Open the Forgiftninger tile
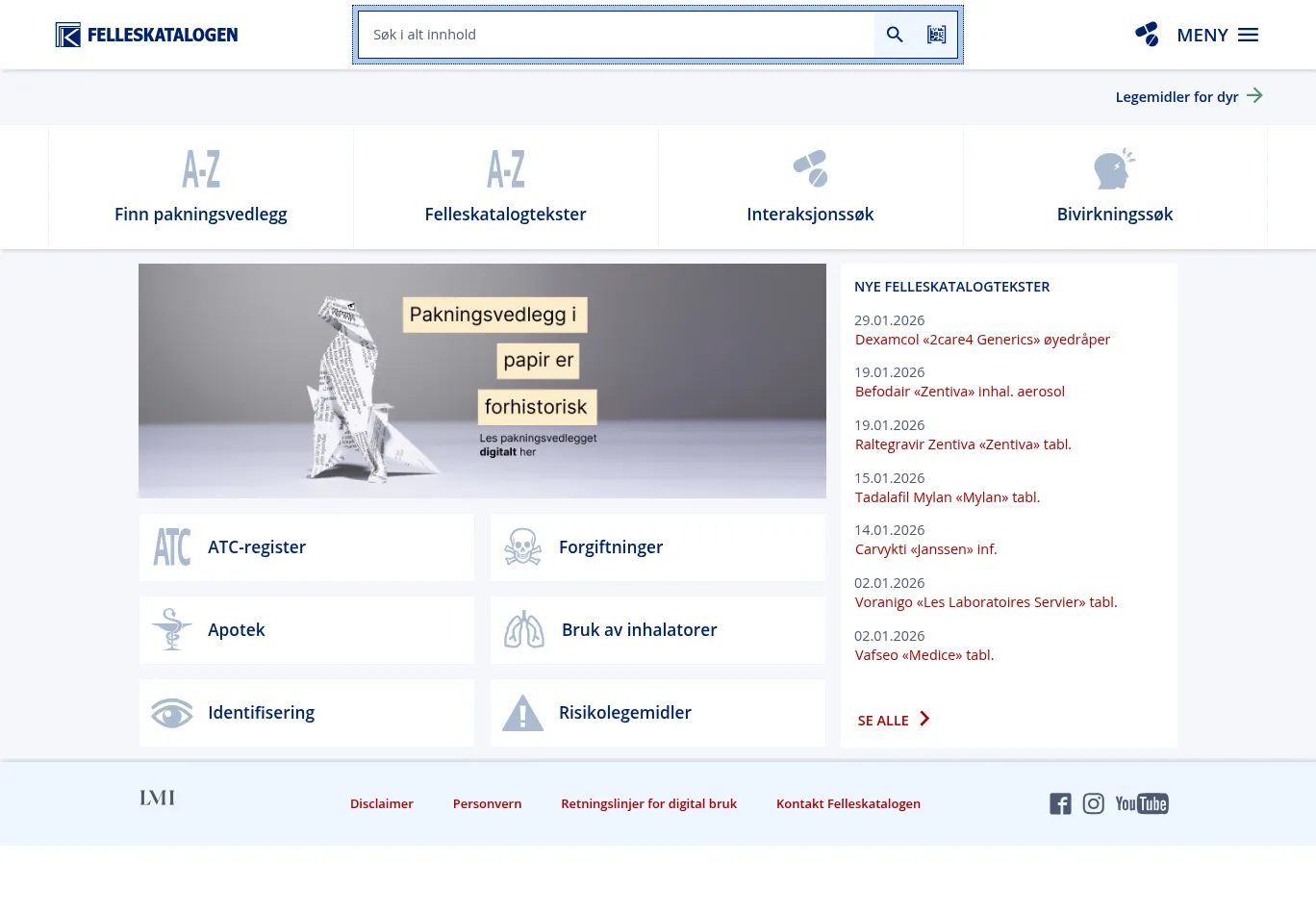This screenshot has width=1316, height=914. 658,547
